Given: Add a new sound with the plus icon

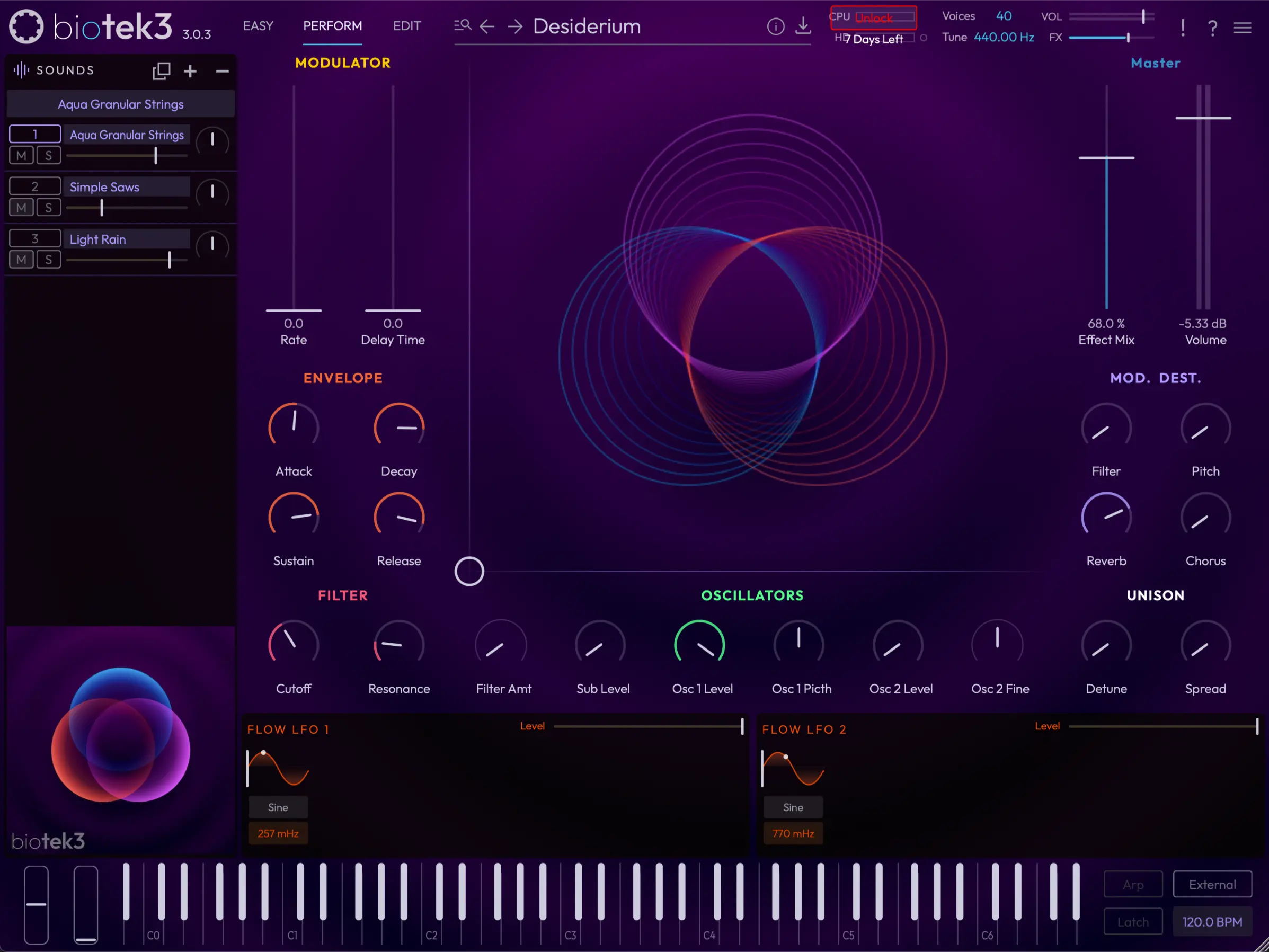Looking at the screenshot, I should (x=190, y=70).
